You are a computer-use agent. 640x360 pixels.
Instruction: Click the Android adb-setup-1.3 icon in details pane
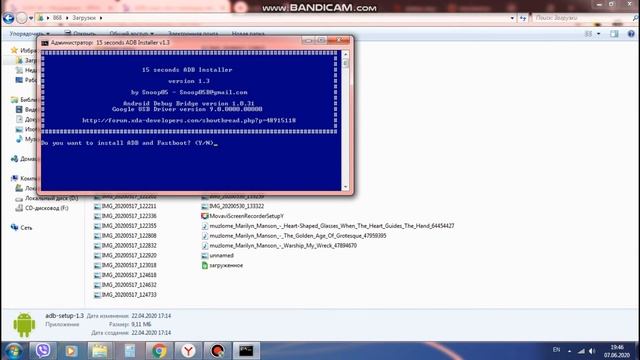24,325
